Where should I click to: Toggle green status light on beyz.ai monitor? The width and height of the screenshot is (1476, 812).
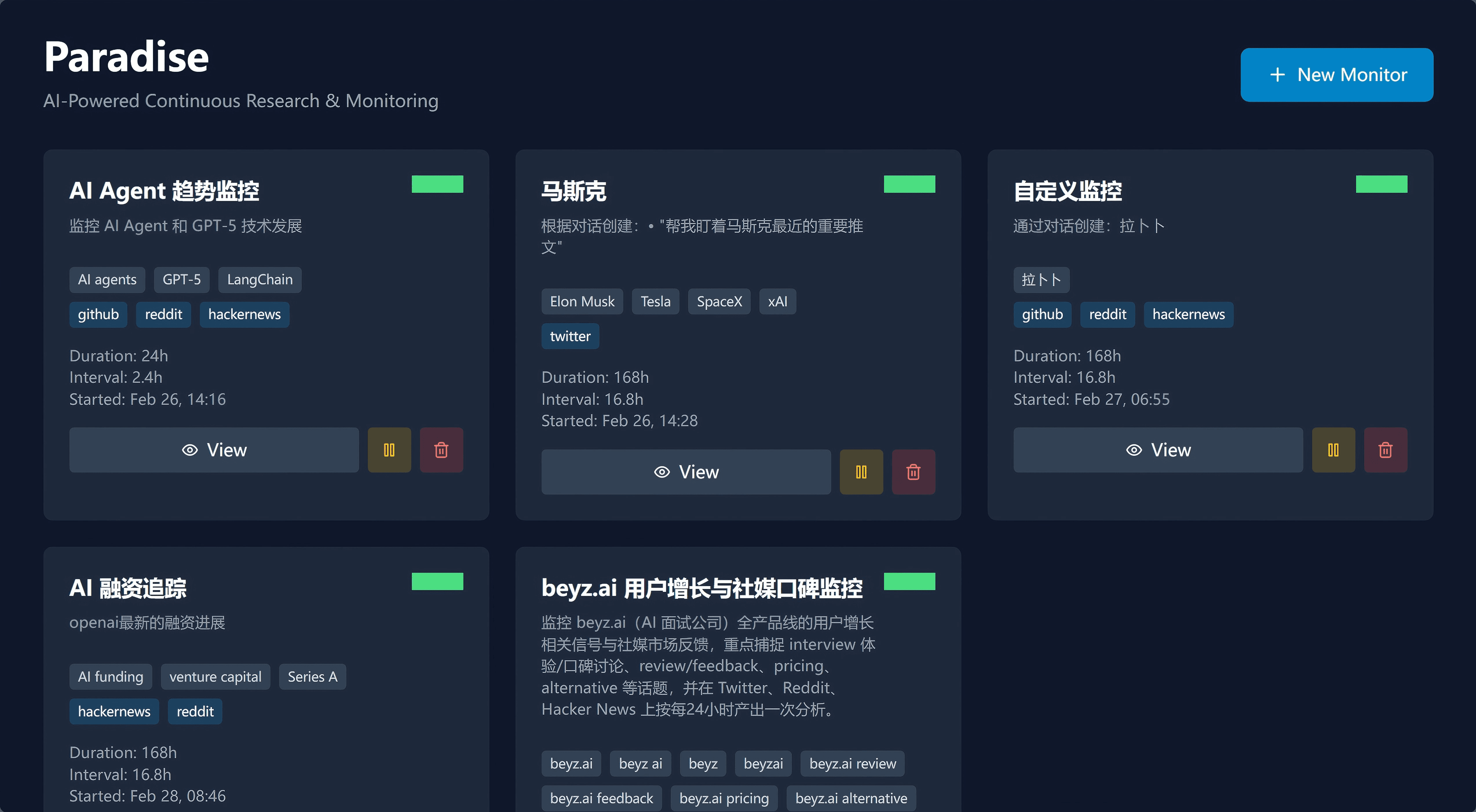tap(909, 581)
